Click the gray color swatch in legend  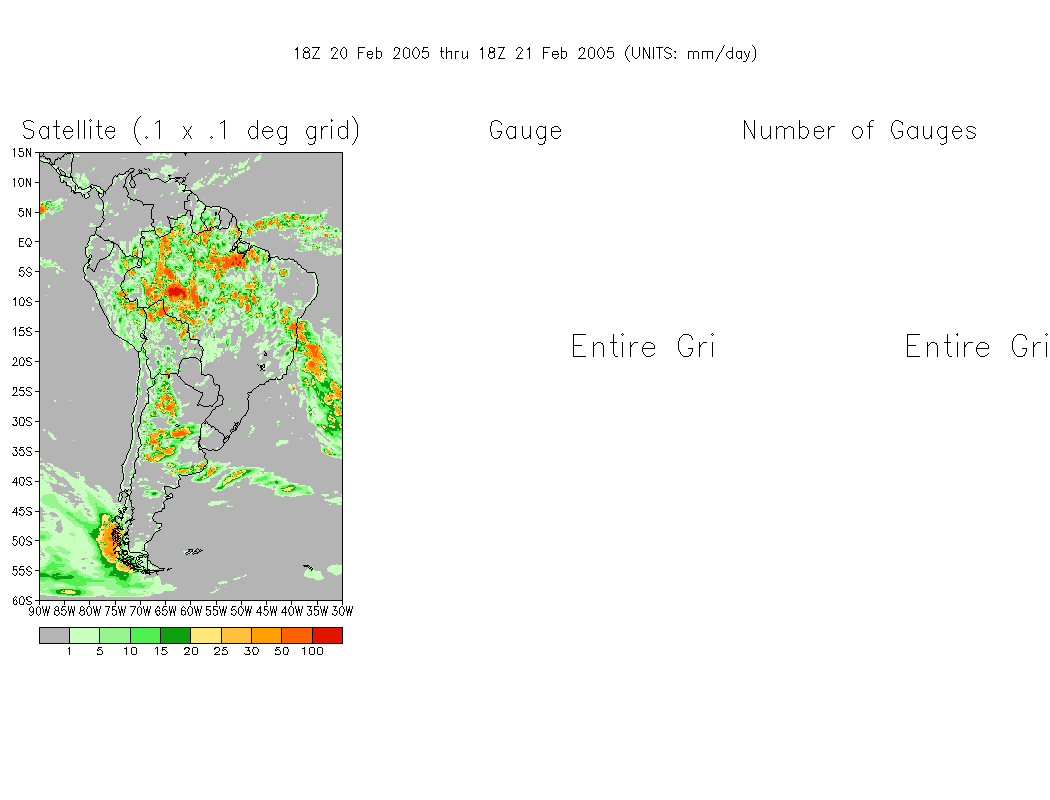coord(54,635)
